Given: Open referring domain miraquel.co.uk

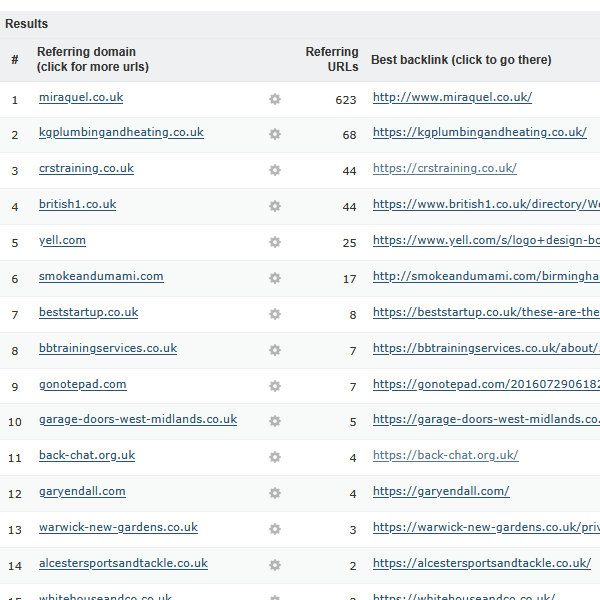Looking at the screenshot, I should [x=81, y=98].
